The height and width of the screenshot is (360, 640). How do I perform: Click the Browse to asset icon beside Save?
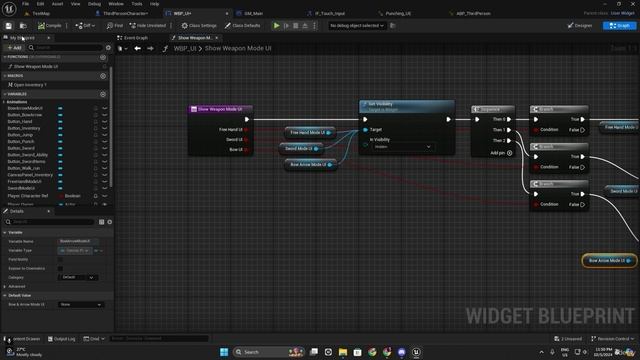[23, 26]
